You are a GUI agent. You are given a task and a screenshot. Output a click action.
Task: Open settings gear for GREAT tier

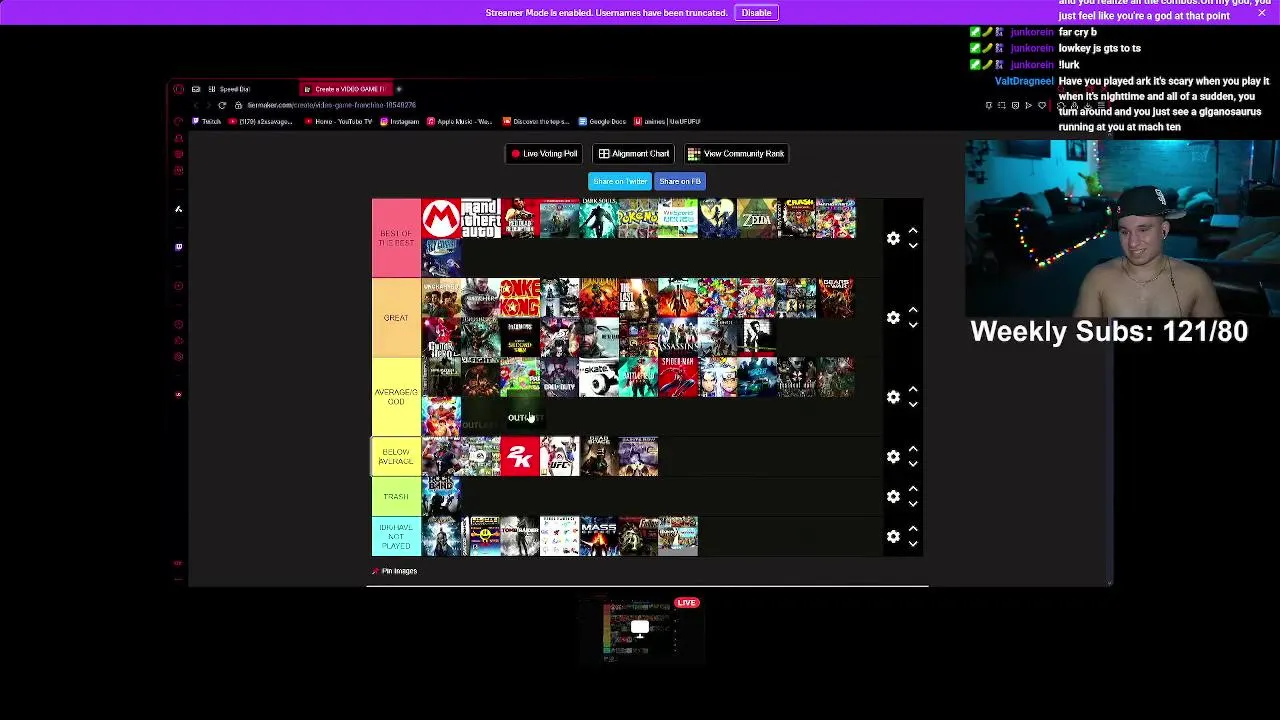893,317
